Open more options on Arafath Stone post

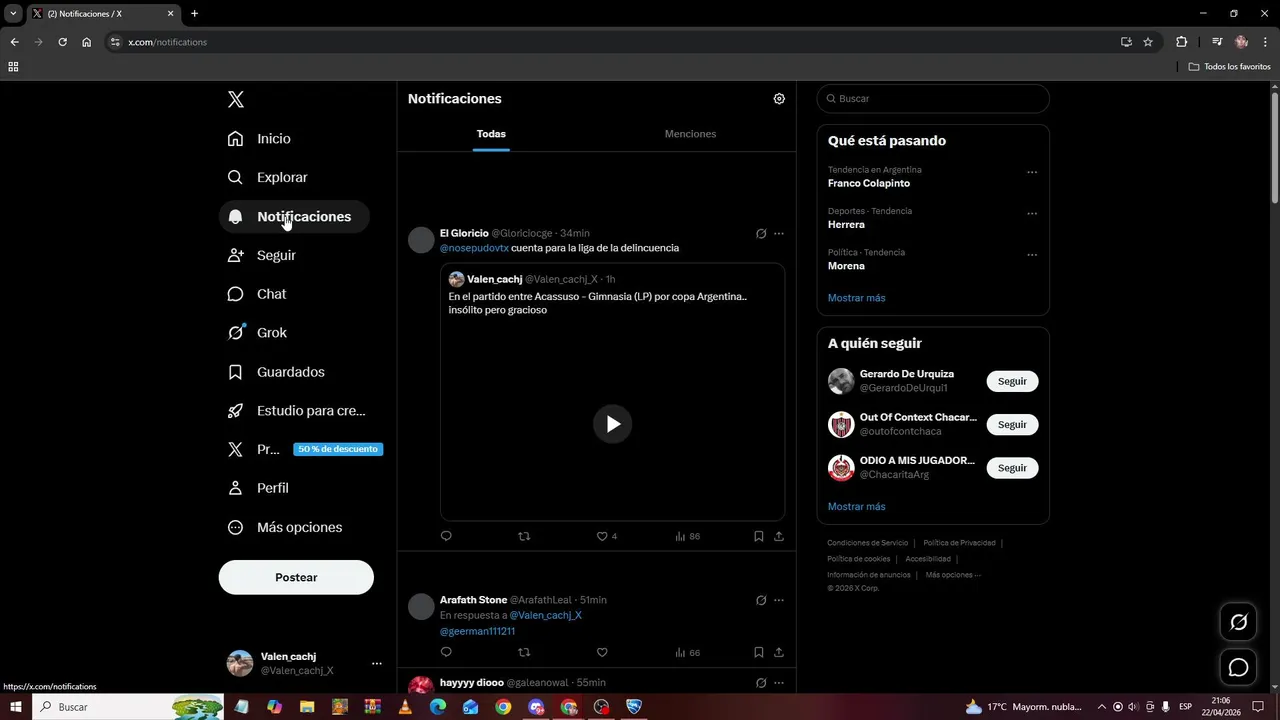[x=779, y=600]
